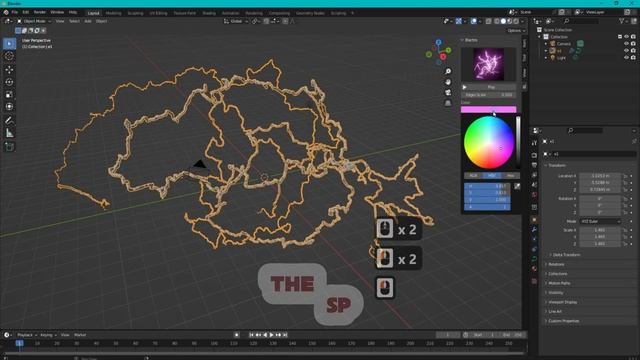Open the timeline Playback menu
Viewport: 640px width, 360px height.
click(27, 335)
